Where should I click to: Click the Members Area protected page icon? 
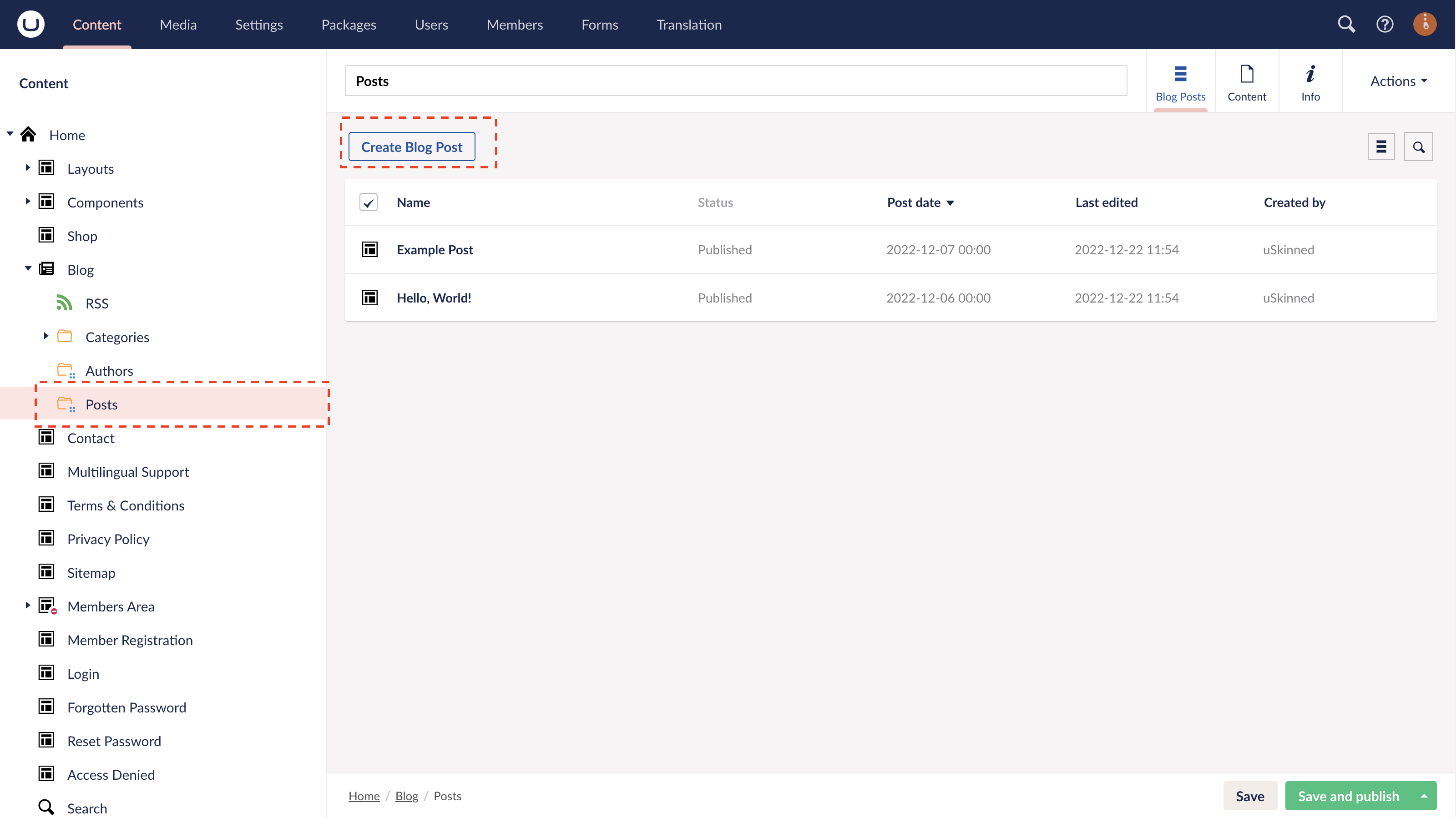47,606
